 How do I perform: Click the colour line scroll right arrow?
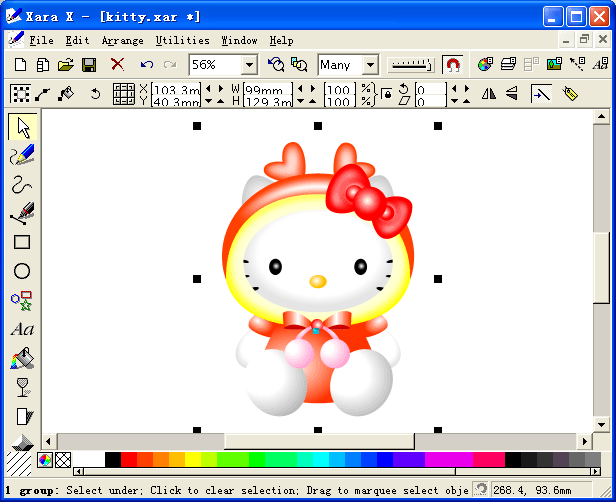[x=596, y=471]
